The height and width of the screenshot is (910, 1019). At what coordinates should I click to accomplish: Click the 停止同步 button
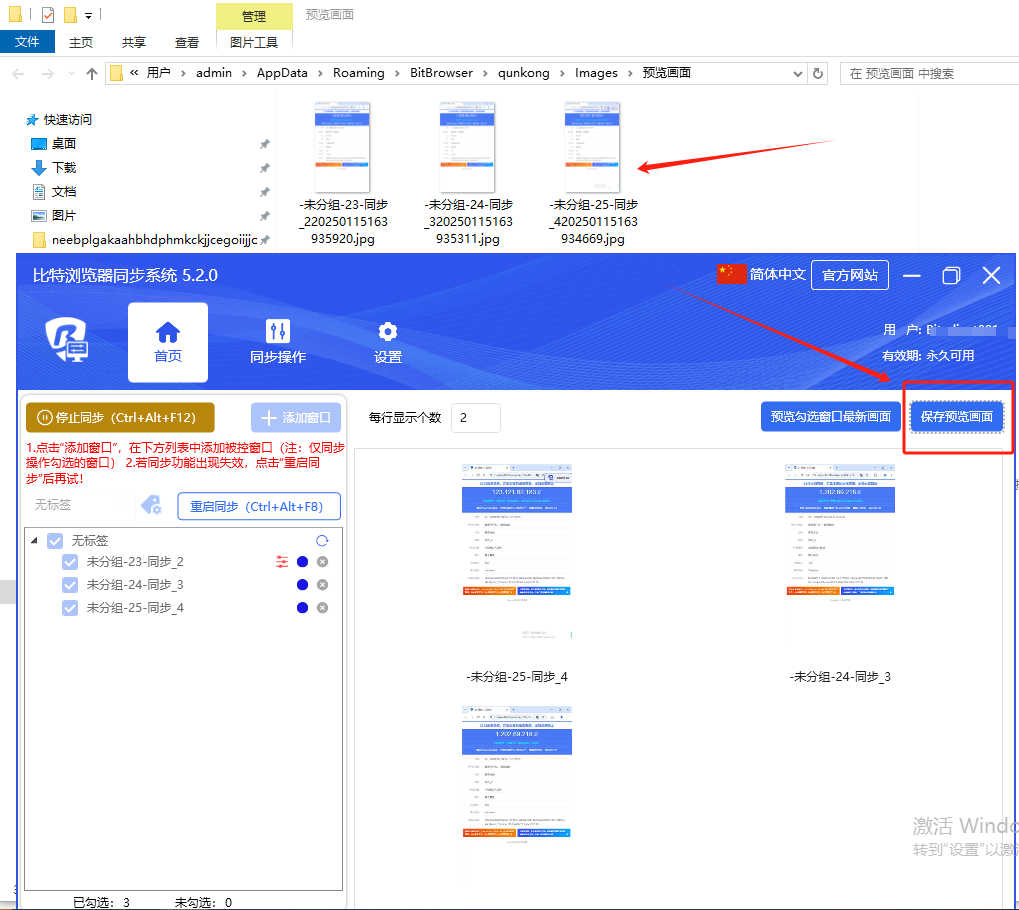click(x=119, y=417)
